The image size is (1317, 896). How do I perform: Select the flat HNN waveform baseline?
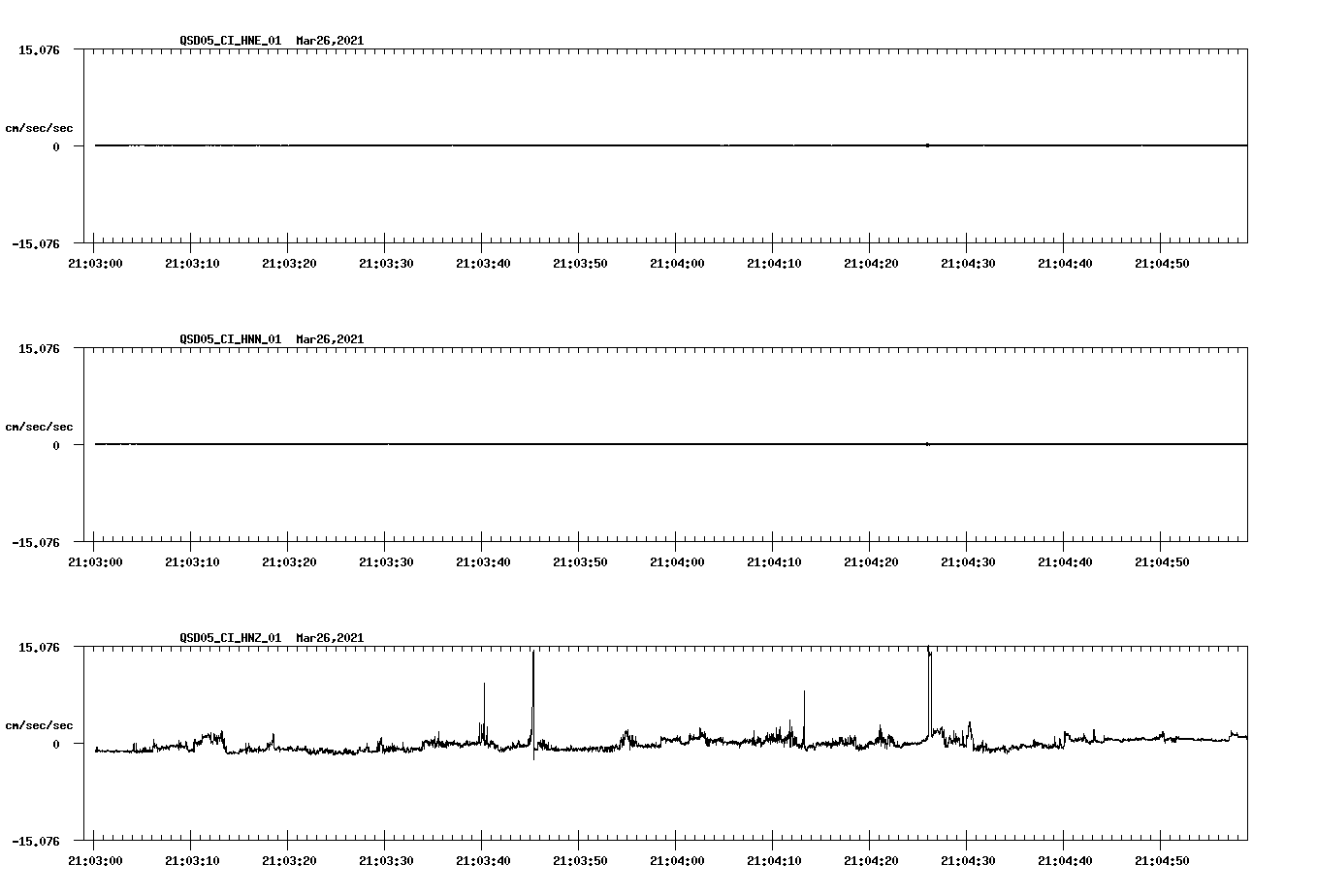click(582, 444)
